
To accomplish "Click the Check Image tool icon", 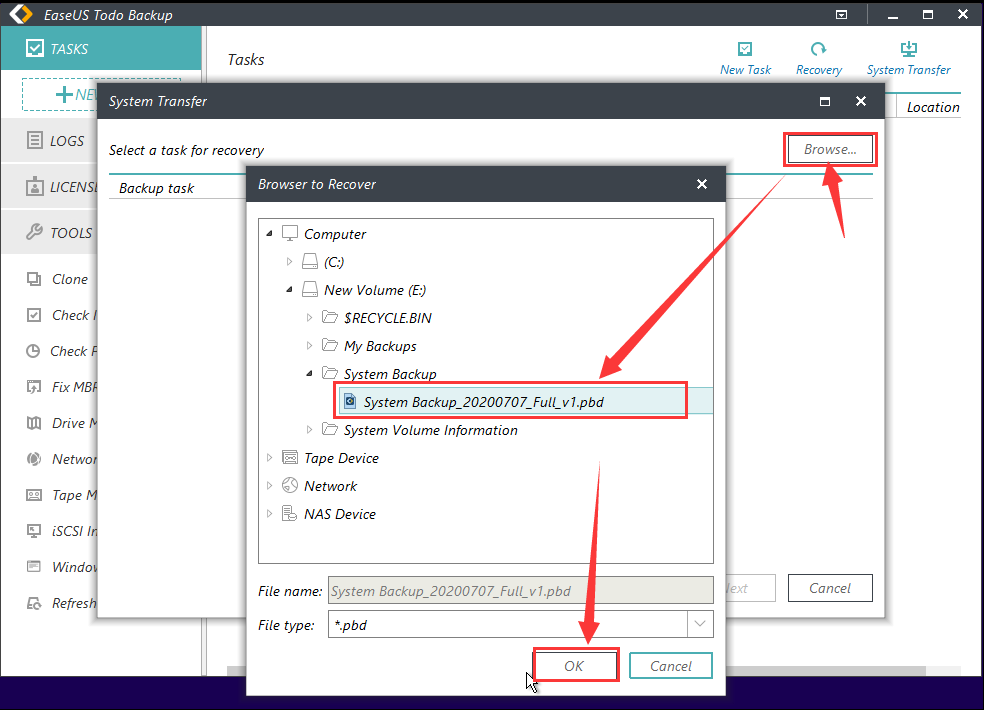I will [34, 315].
